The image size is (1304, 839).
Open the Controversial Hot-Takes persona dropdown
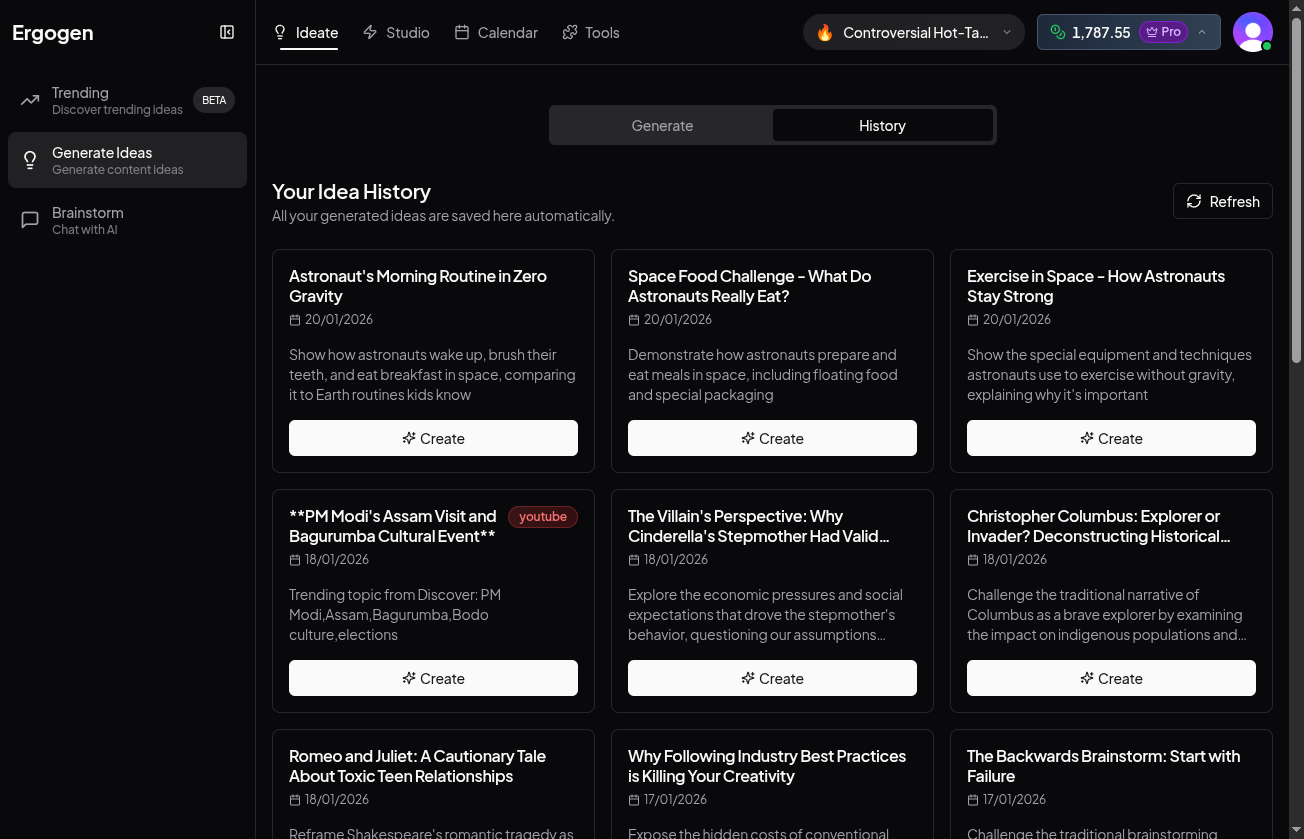click(912, 32)
